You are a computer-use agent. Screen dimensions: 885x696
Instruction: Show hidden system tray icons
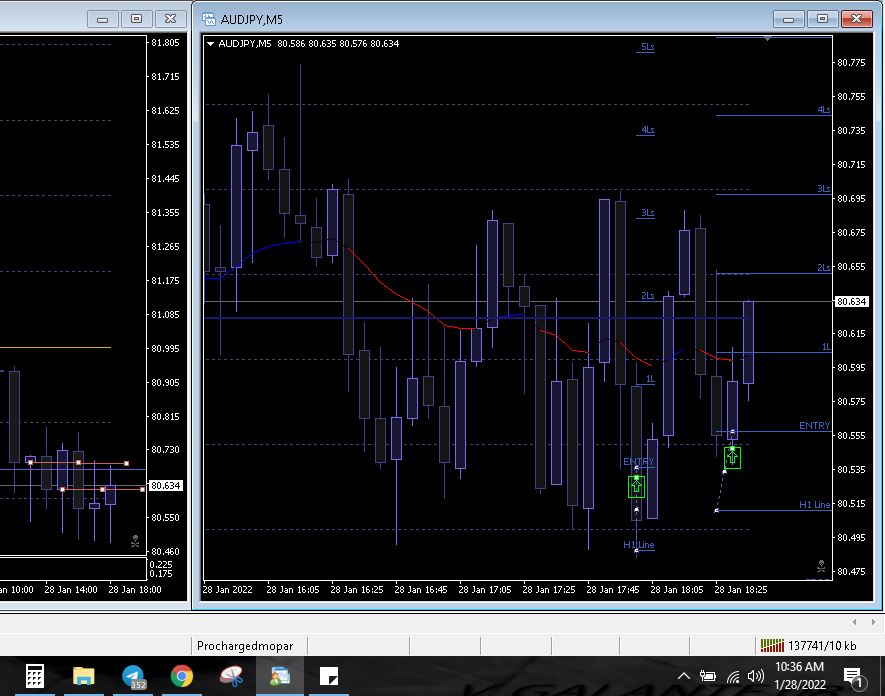(684, 677)
